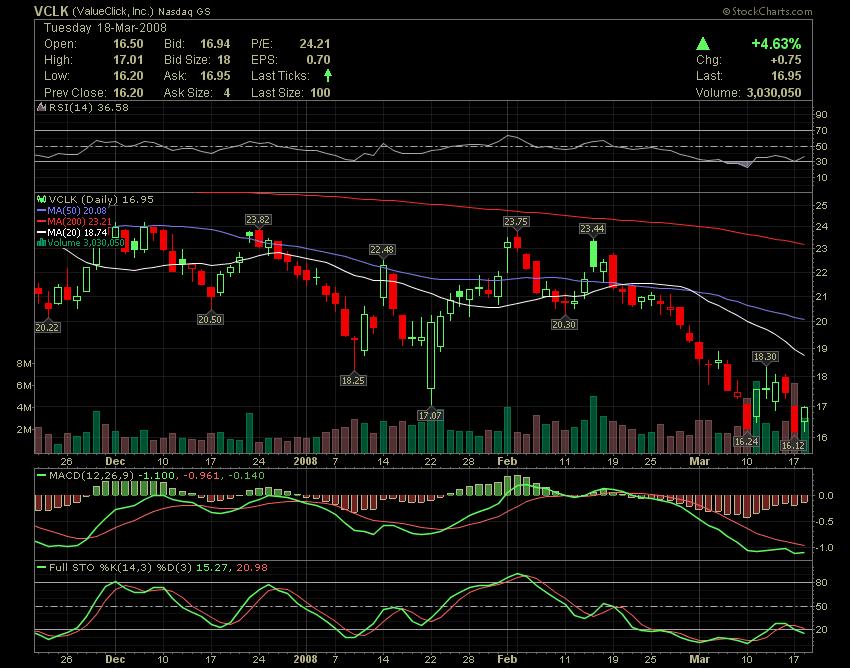Click the 23.44 price annotation

[x=592, y=229]
